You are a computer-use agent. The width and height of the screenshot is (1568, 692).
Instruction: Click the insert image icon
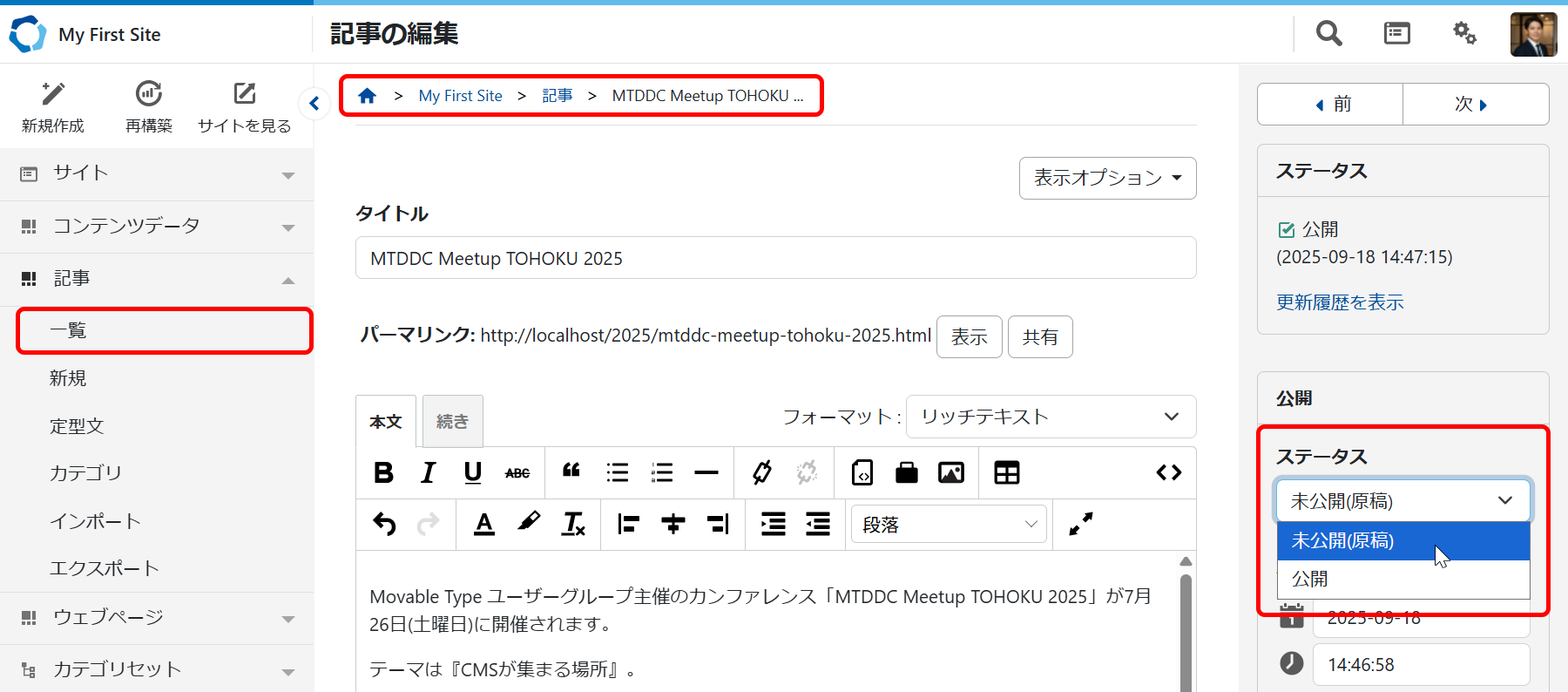(x=950, y=472)
